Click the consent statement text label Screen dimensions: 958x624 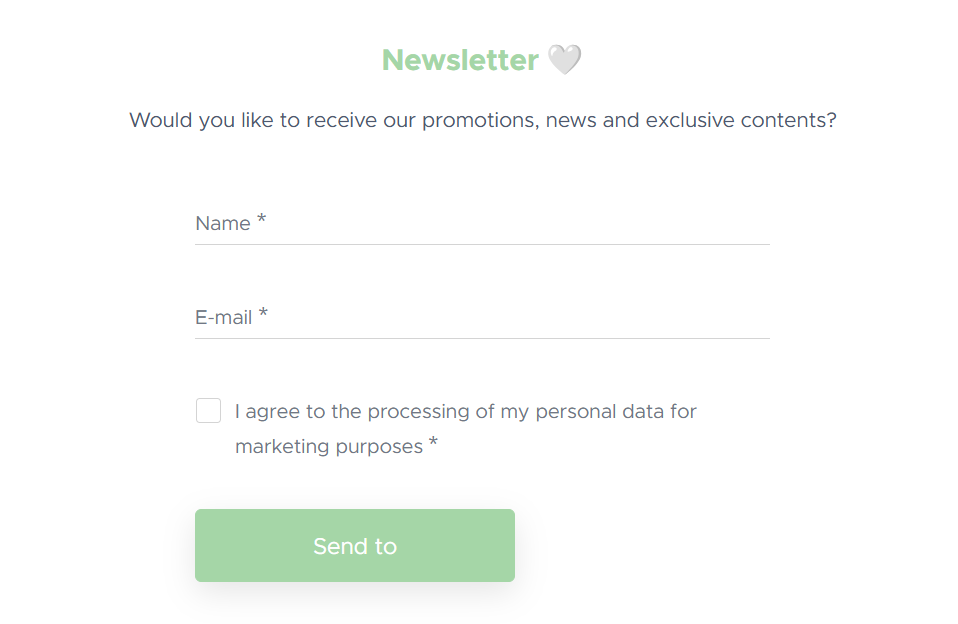(465, 411)
